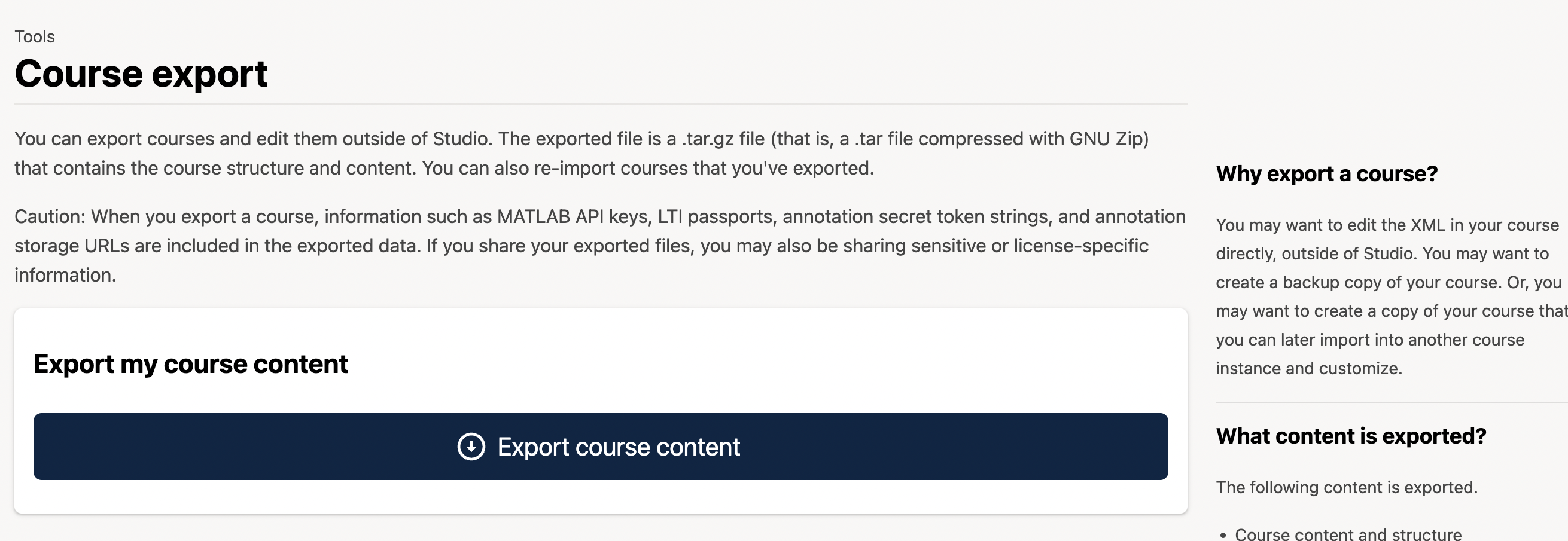Click the divider line under the Course export title
This screenshot has width=1568, height=541.
[599, 104]
